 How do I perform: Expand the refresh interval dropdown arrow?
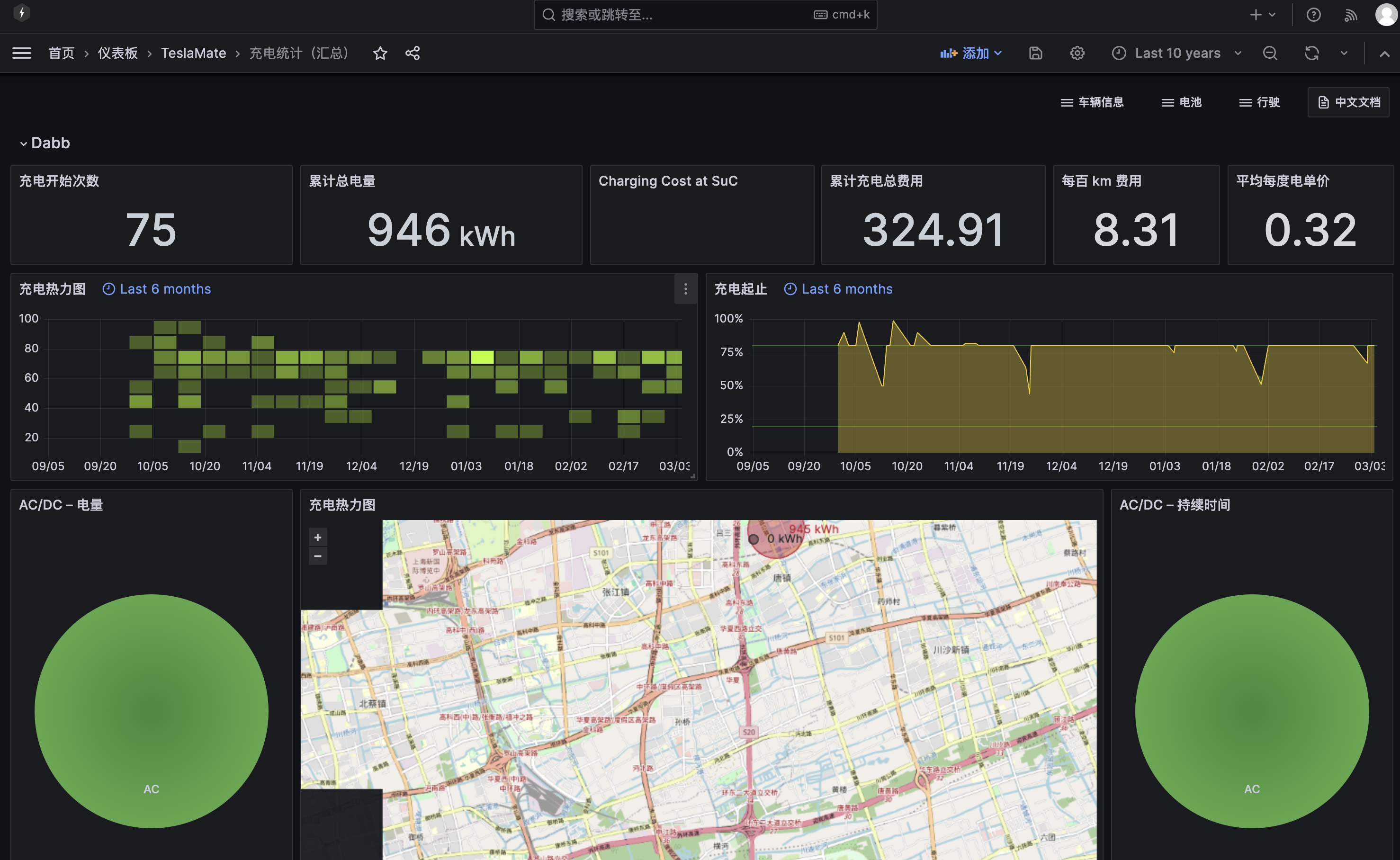coord(1344,54)
